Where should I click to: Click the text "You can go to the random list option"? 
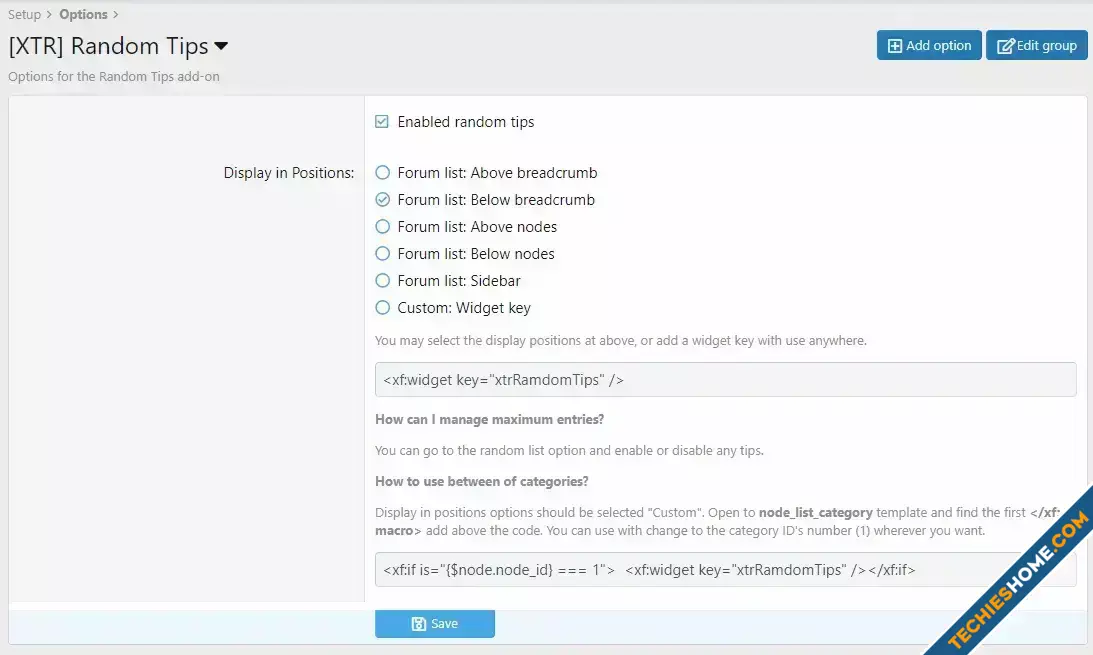569,451
